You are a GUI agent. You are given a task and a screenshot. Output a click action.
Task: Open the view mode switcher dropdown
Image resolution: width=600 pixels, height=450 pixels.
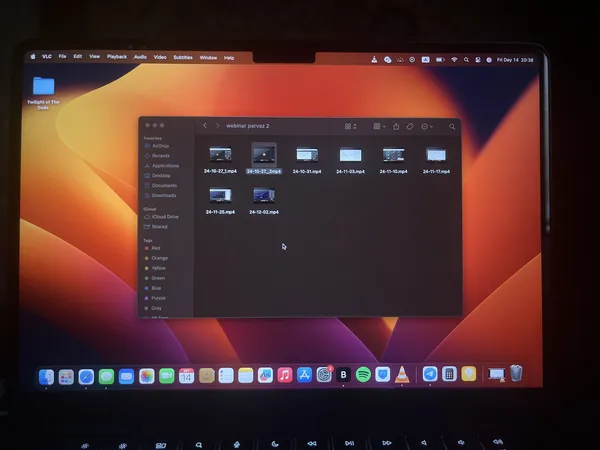(x=351, y=127)
